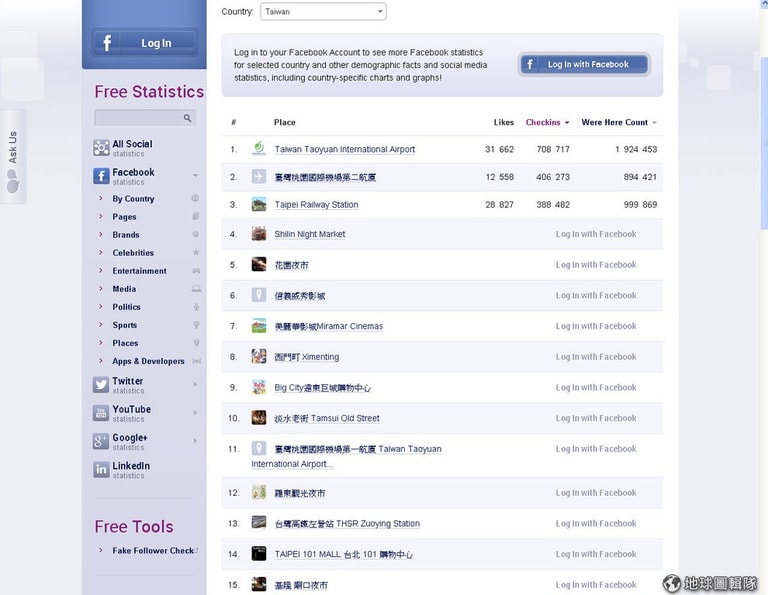The image size is (768, 595).
Task: Expand the Google+ statistics section arrow
Action: pyautogui.click(x=195, y=441)
